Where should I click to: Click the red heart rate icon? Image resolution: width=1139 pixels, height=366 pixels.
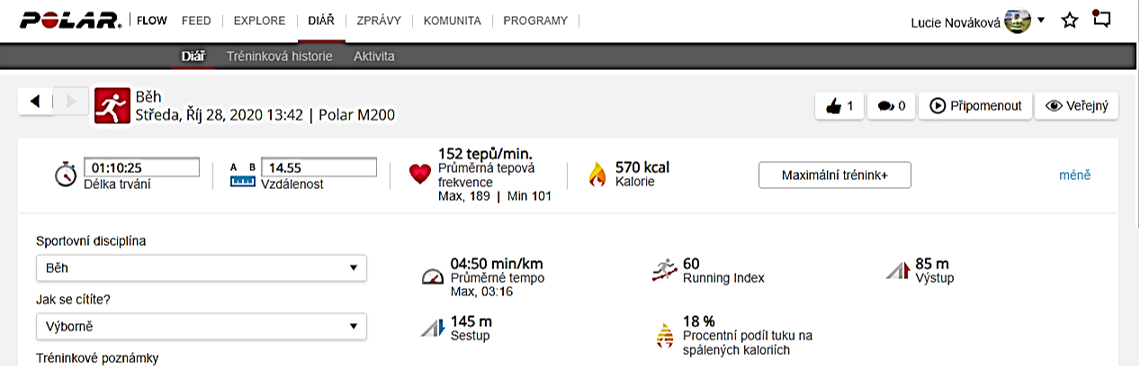click(420, 174)
